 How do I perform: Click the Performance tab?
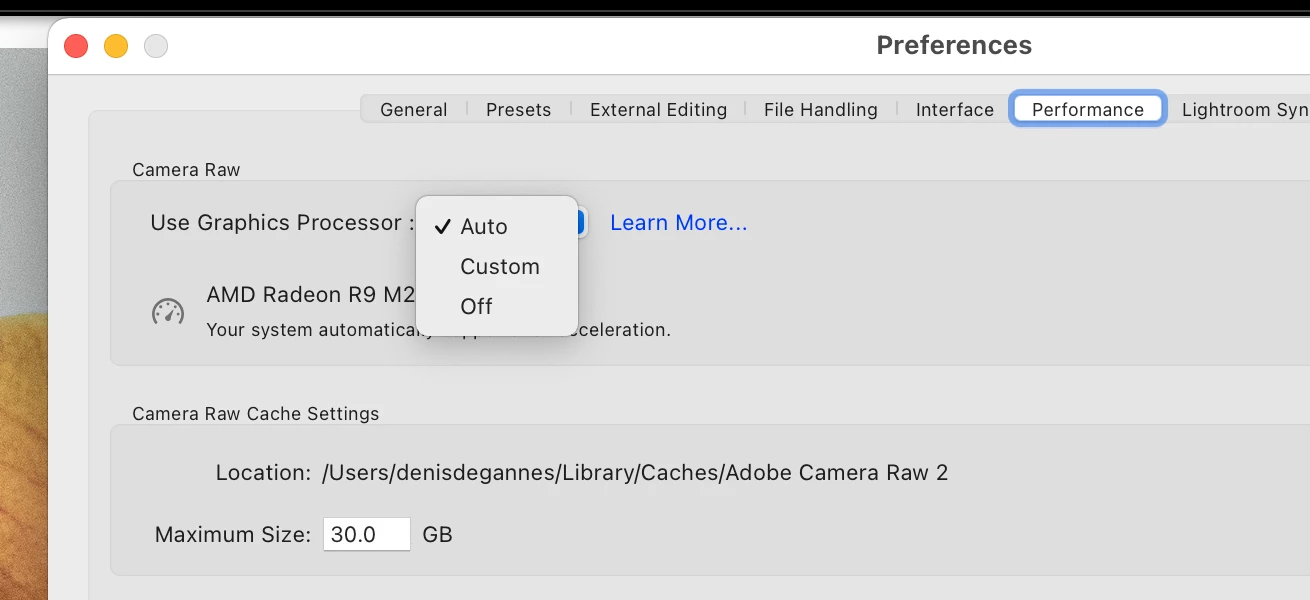1087,110
